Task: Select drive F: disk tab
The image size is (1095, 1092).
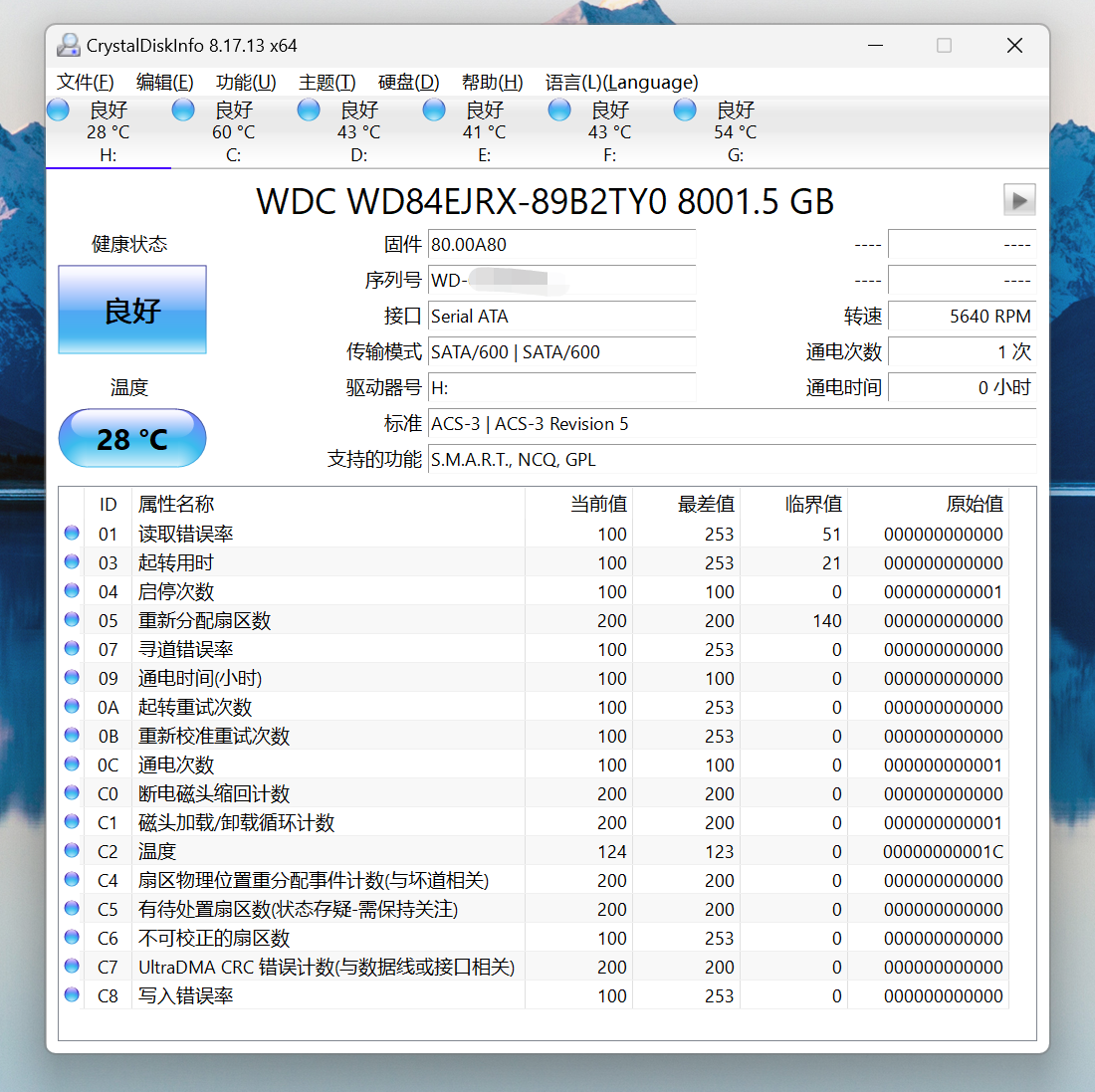Action: click(609, 132)
